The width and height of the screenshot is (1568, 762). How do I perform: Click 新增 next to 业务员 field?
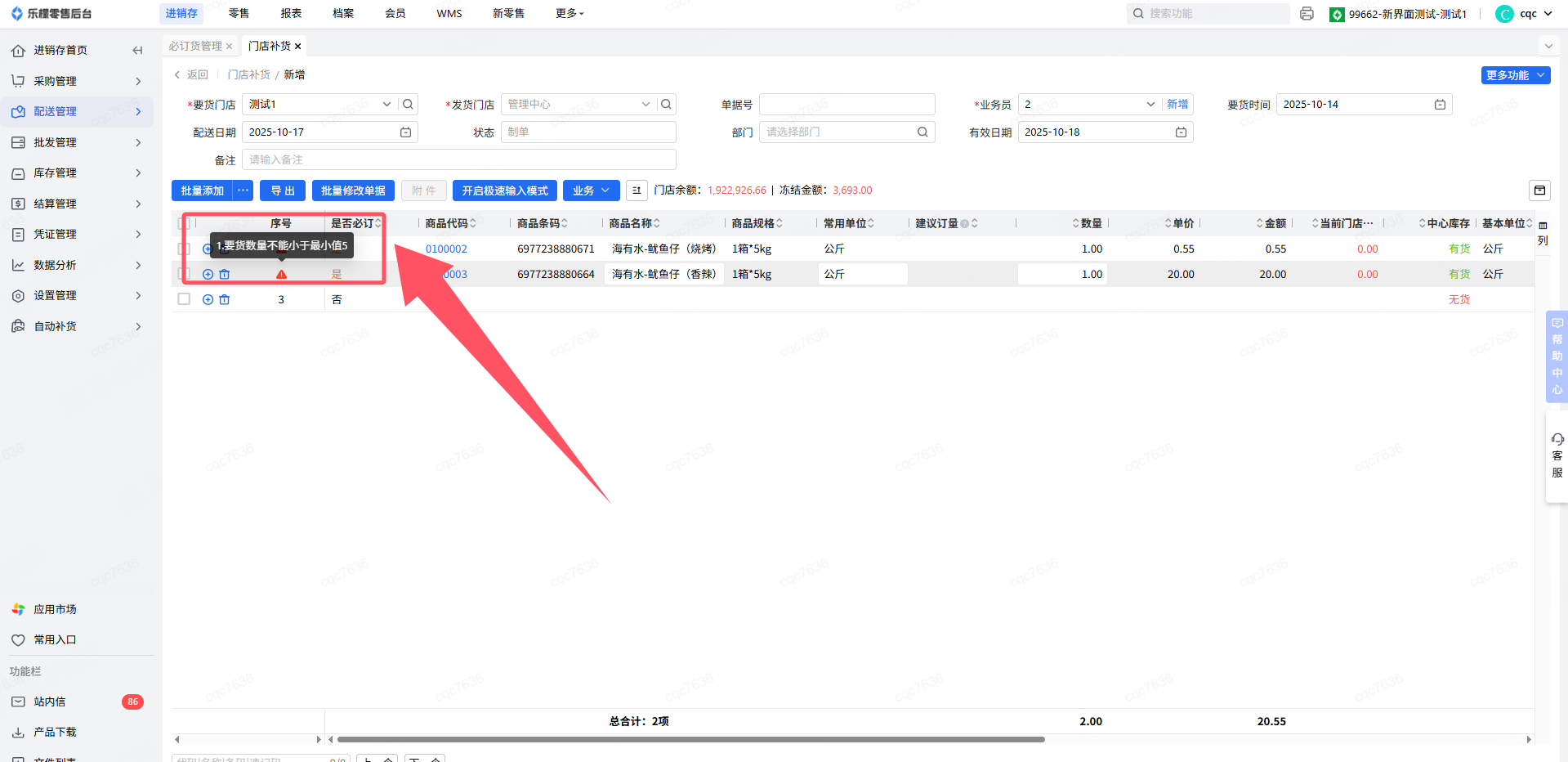[1177, 105]
